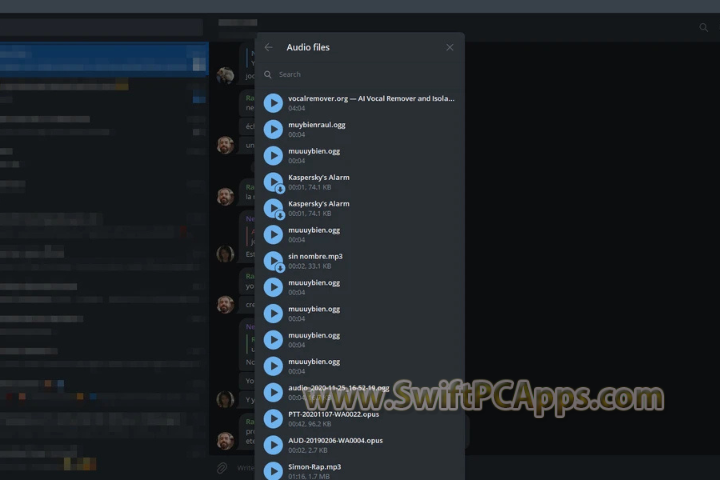Play muuuybien.ogg just above sin nombre.mp3
This screenshot has height=480, width=720.
click(x=273, y=234)
